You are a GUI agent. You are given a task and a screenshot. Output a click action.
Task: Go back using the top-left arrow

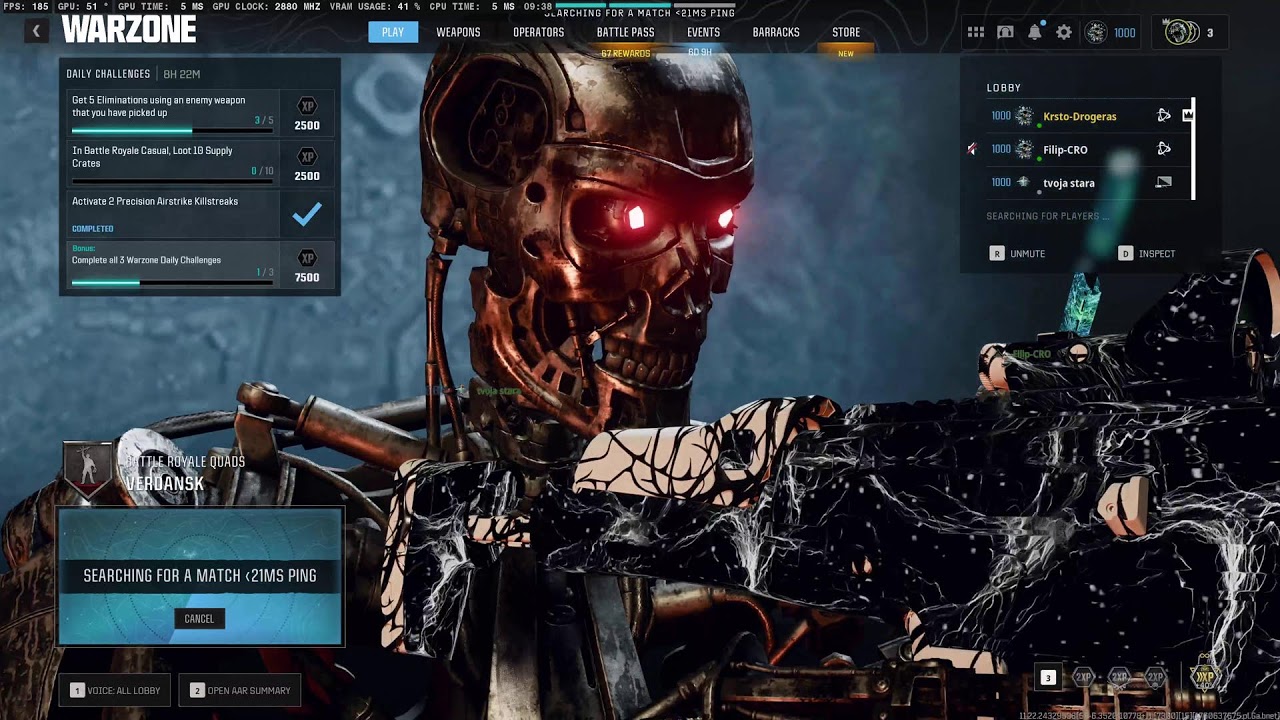tap(36, 31)
